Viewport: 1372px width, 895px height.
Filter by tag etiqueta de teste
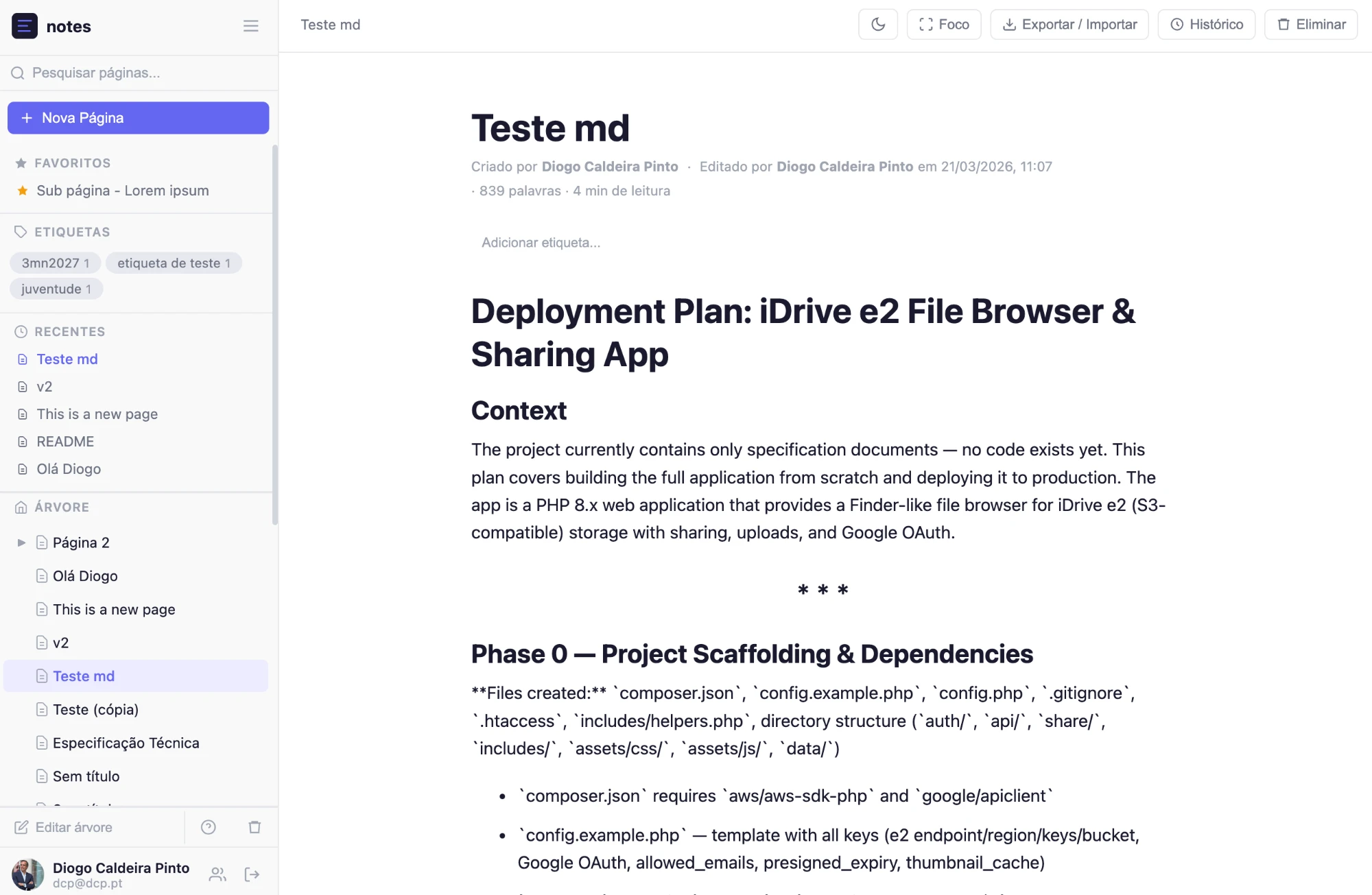click(174, 263)
